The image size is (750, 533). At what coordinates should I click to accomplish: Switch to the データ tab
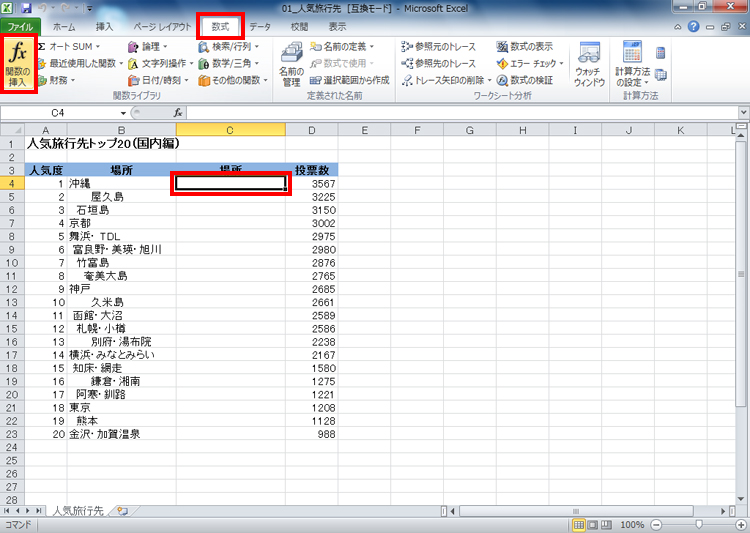(260, 27)
